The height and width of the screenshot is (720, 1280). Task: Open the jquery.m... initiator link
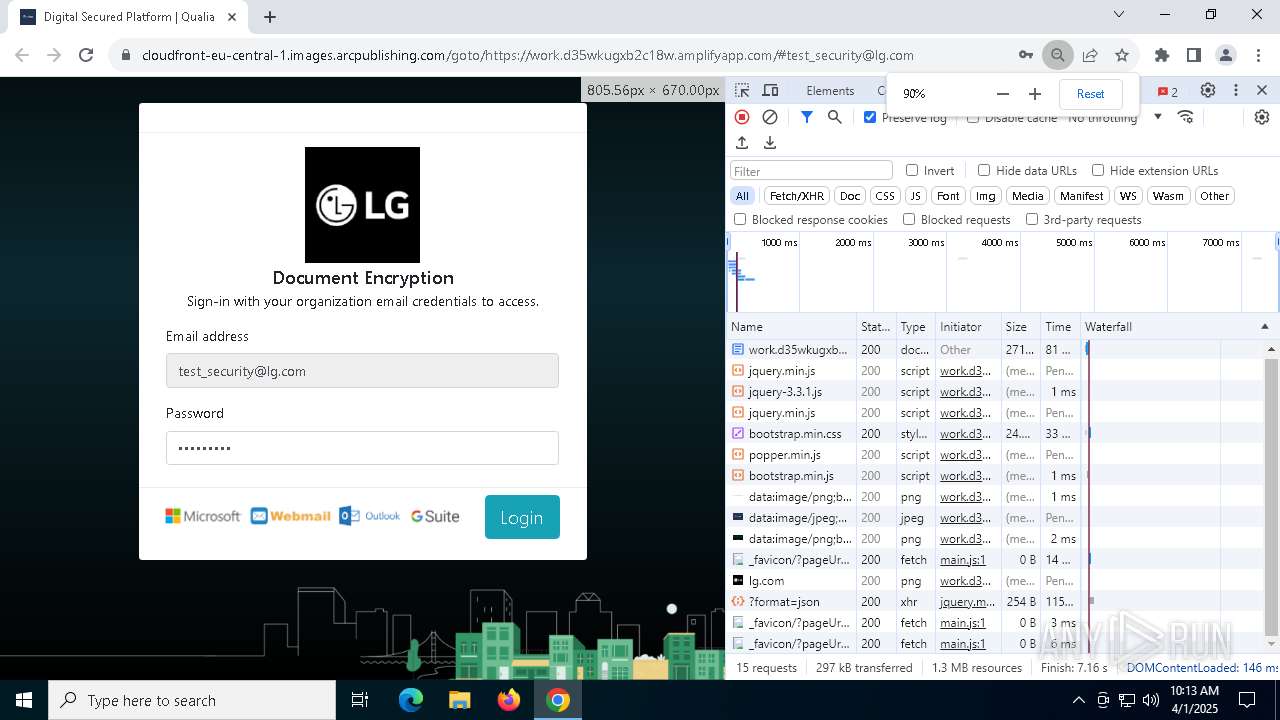tap(967, 602)
